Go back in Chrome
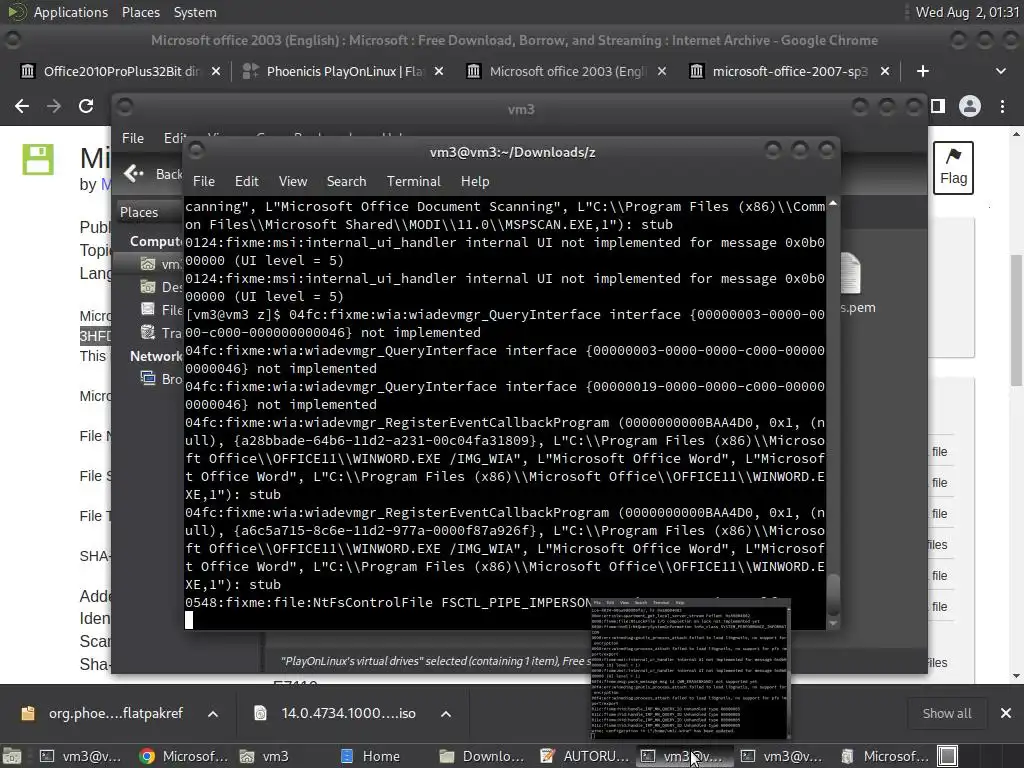The width and height of the screenshot is (1024, 768). point(22,106)
